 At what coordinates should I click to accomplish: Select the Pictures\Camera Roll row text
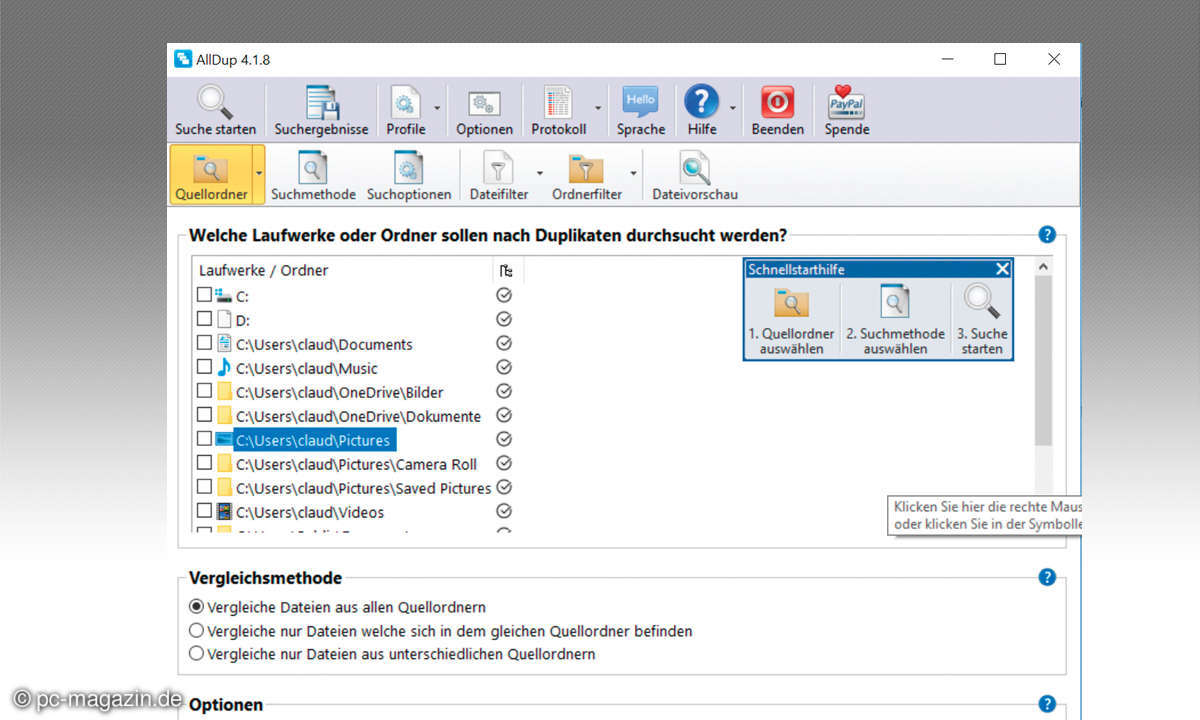coord(356,464)
